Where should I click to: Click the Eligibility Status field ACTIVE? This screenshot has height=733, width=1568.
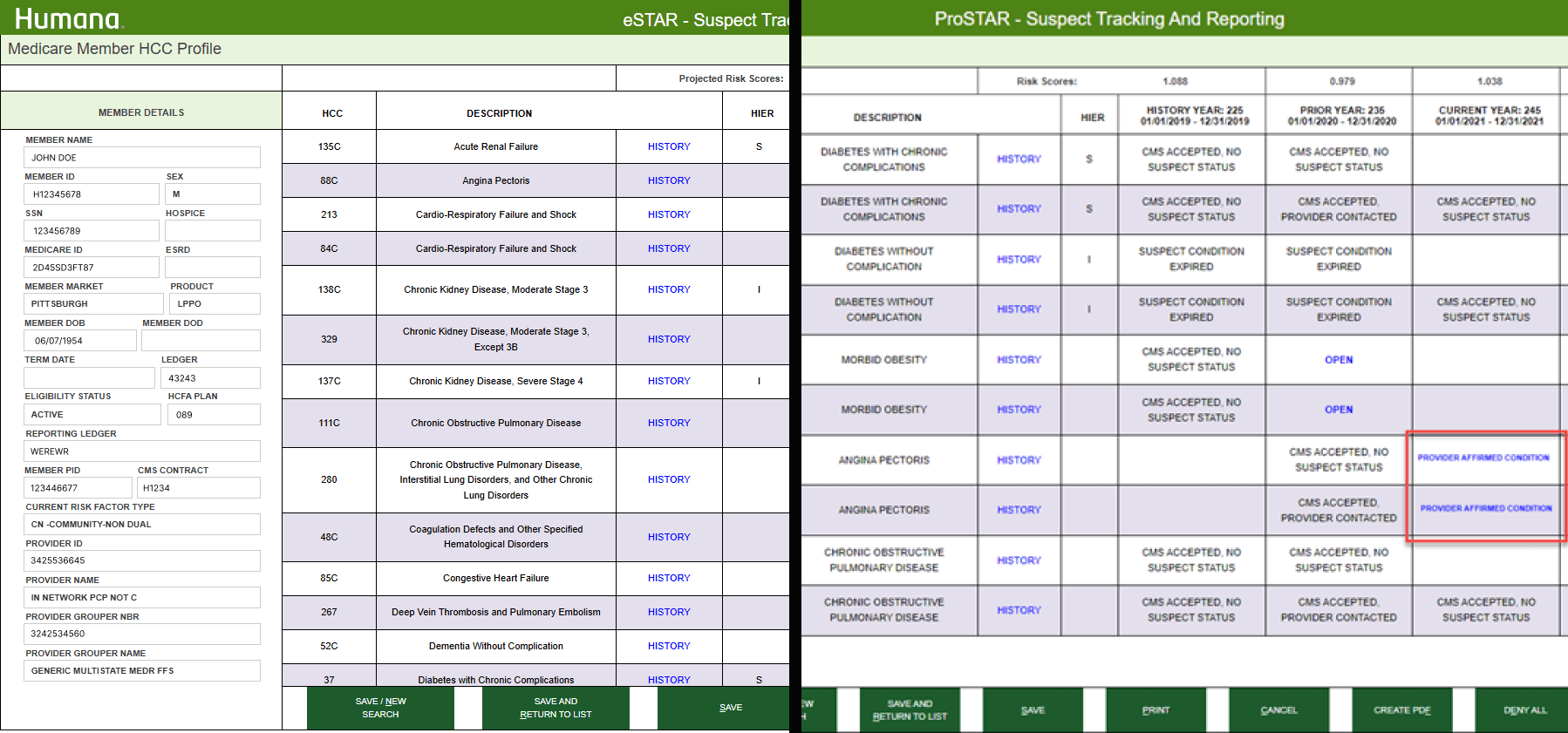click(x=92, y=415)
